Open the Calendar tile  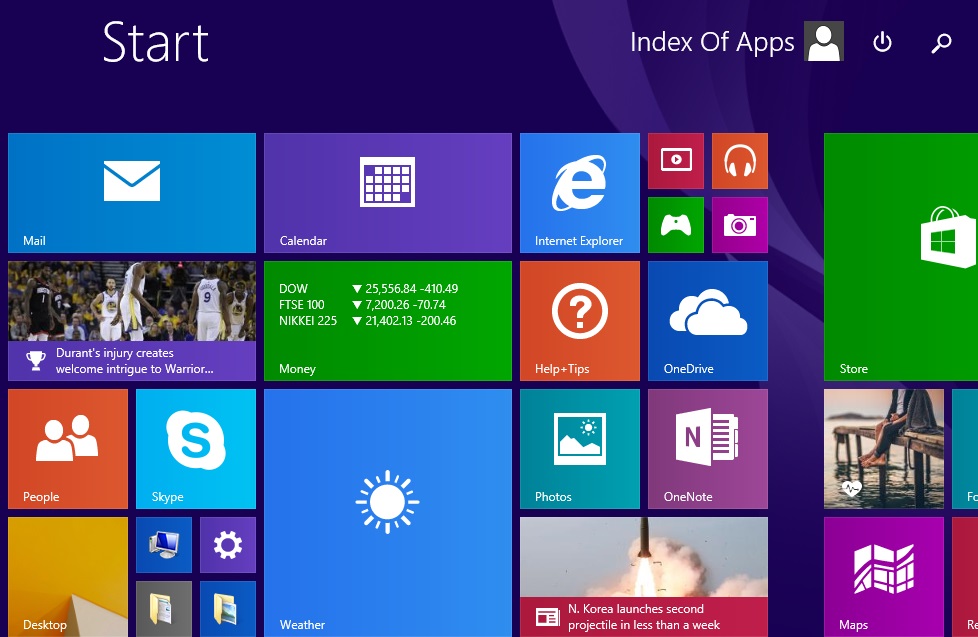[x=387, y=193]
